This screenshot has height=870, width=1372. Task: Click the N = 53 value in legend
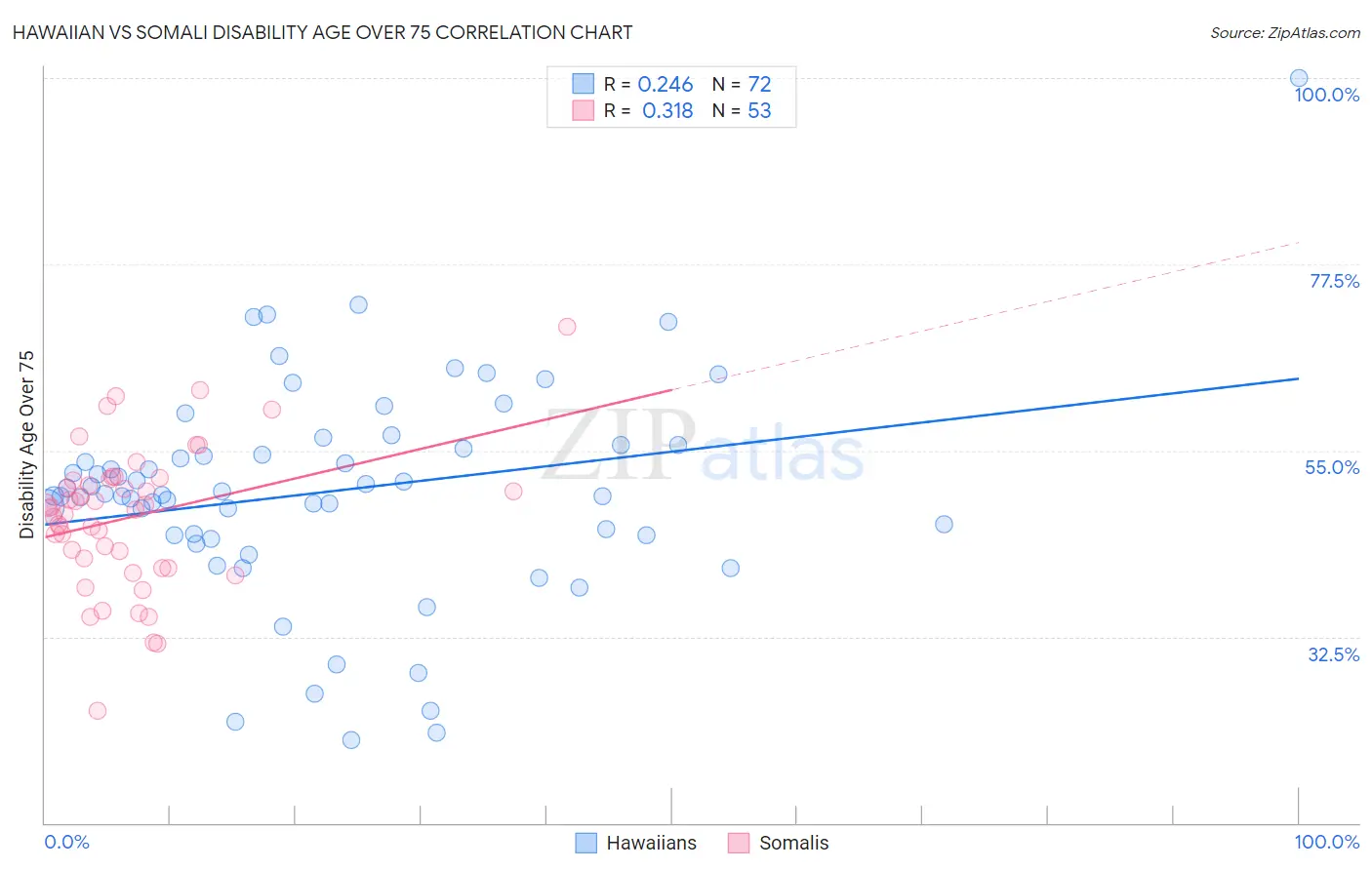(742, 110)
